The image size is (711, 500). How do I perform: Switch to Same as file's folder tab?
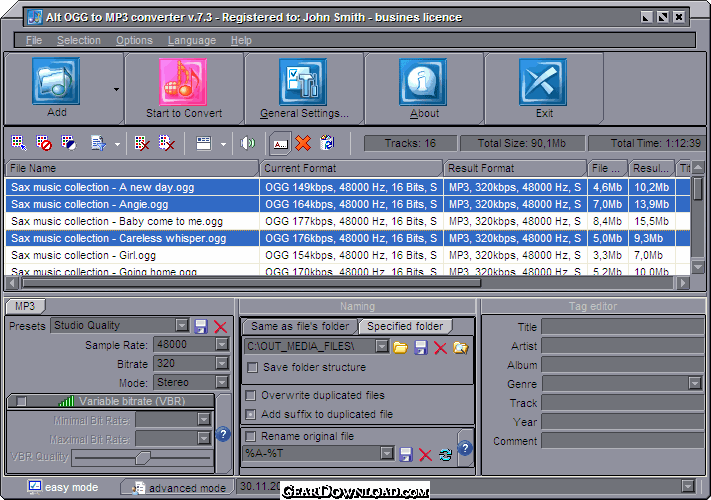click(300, 326)
